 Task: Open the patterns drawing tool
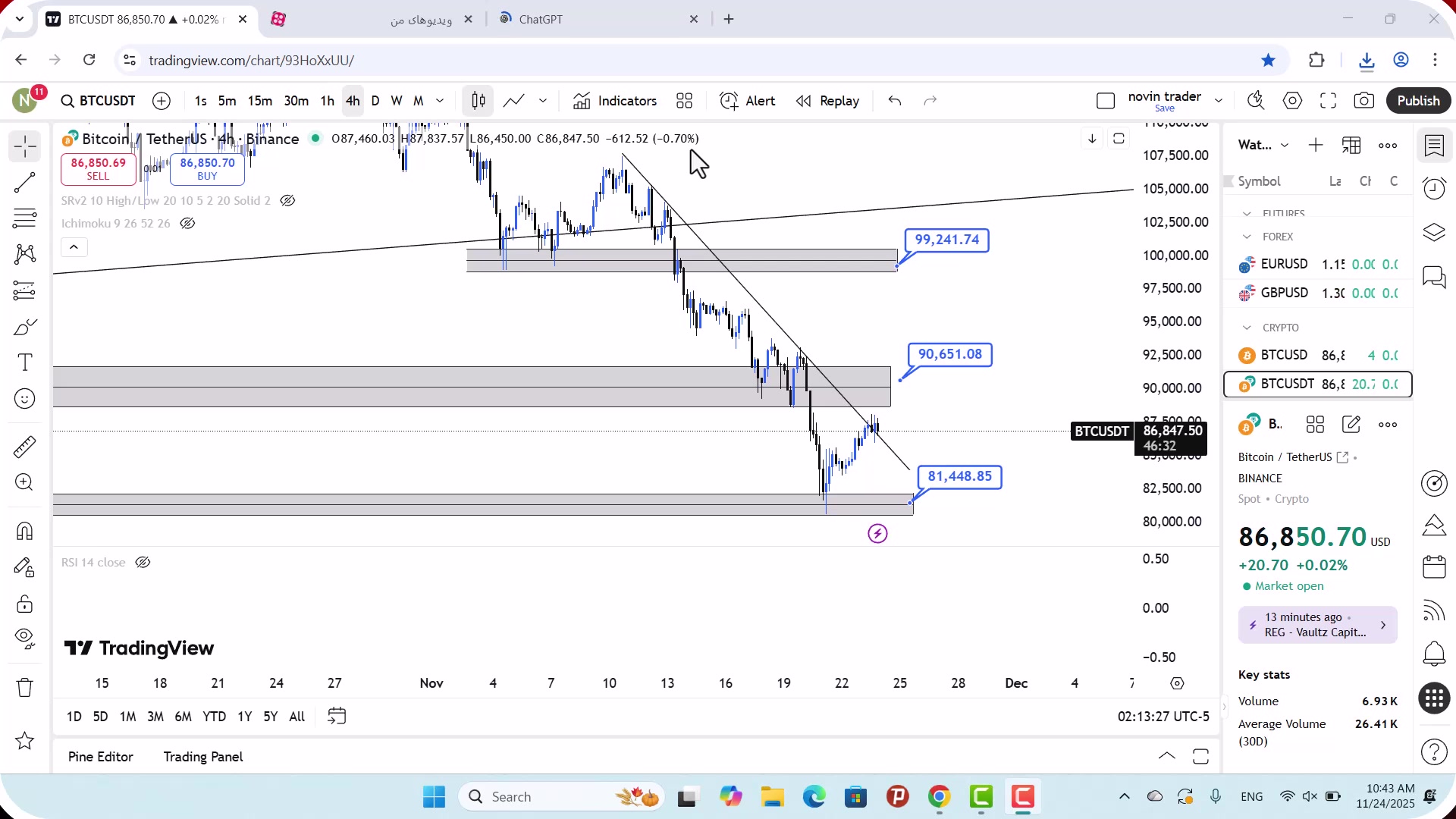(24, 254)
